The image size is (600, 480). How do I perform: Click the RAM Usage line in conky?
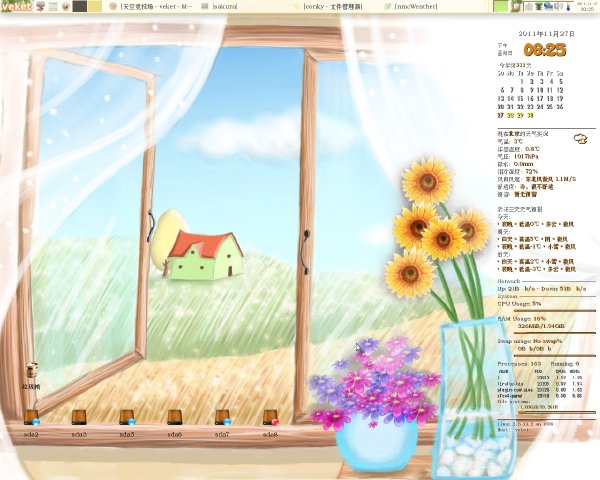point(522,318)
